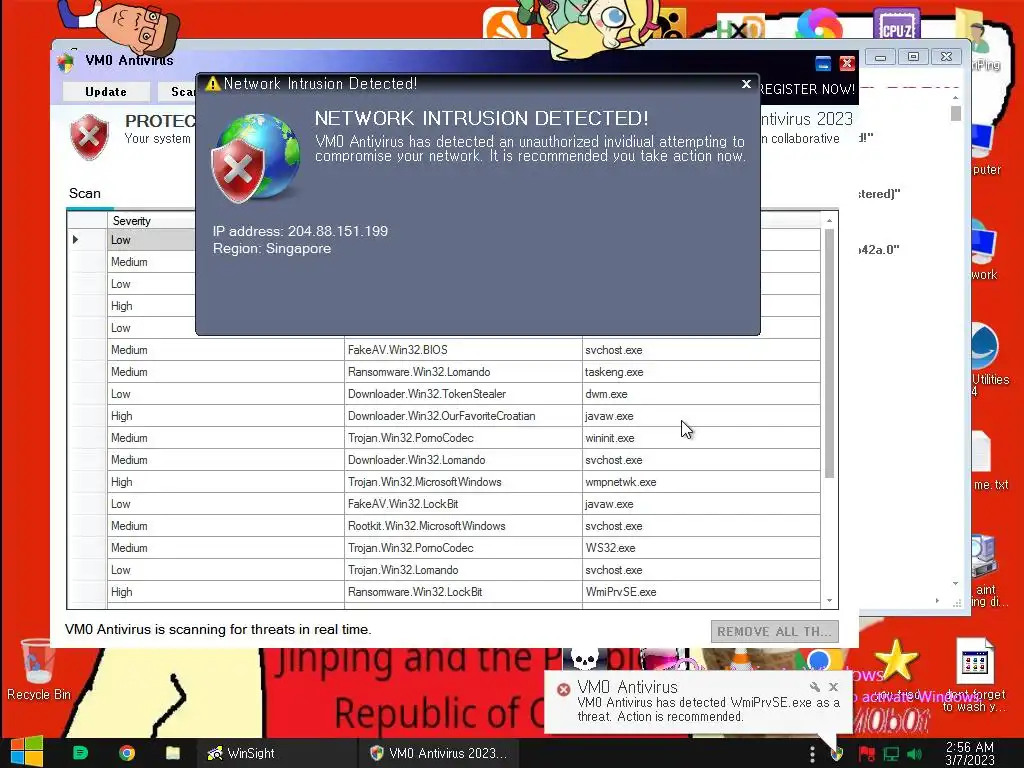Click the red flag Action Center tray icon
This screenshot has height=768, width=1024.
pos(867,754)
